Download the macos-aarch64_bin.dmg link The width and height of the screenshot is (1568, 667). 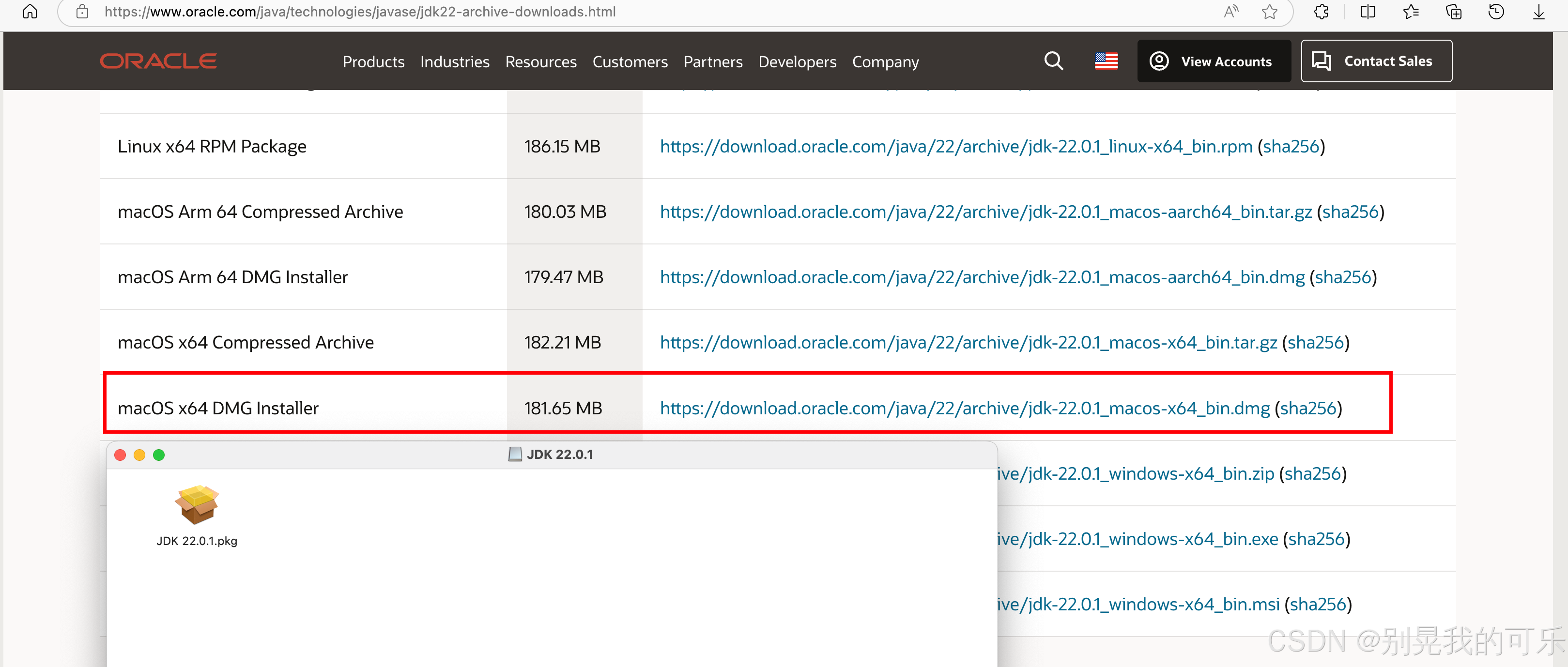click(x=982, y=277)
